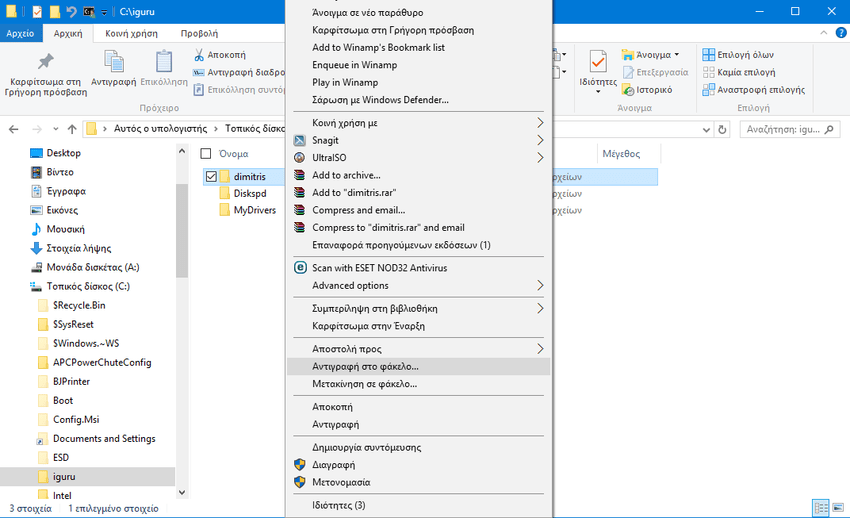
Task: Uncheck the dimitris folder checkbox
Action: pyautogui.click(x=210, y=177)
